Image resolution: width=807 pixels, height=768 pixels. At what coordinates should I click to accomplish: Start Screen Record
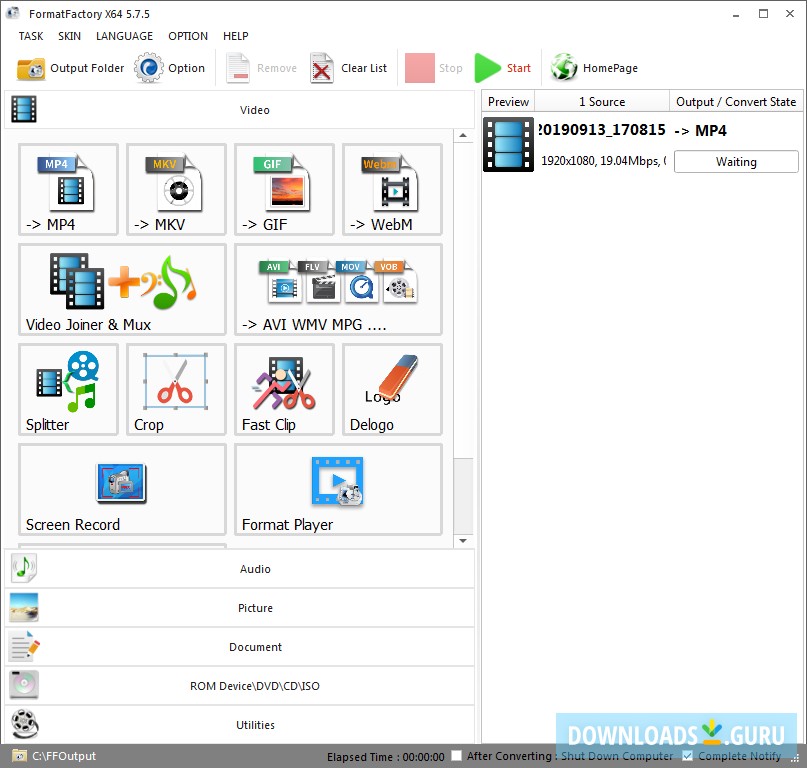point(121,490)
